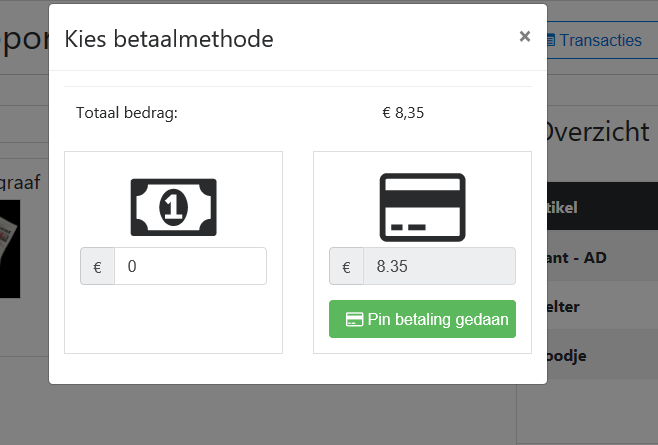Click the pin amount field showing 8.35
The height and width of the screenshot is (445, 658).
439,266
